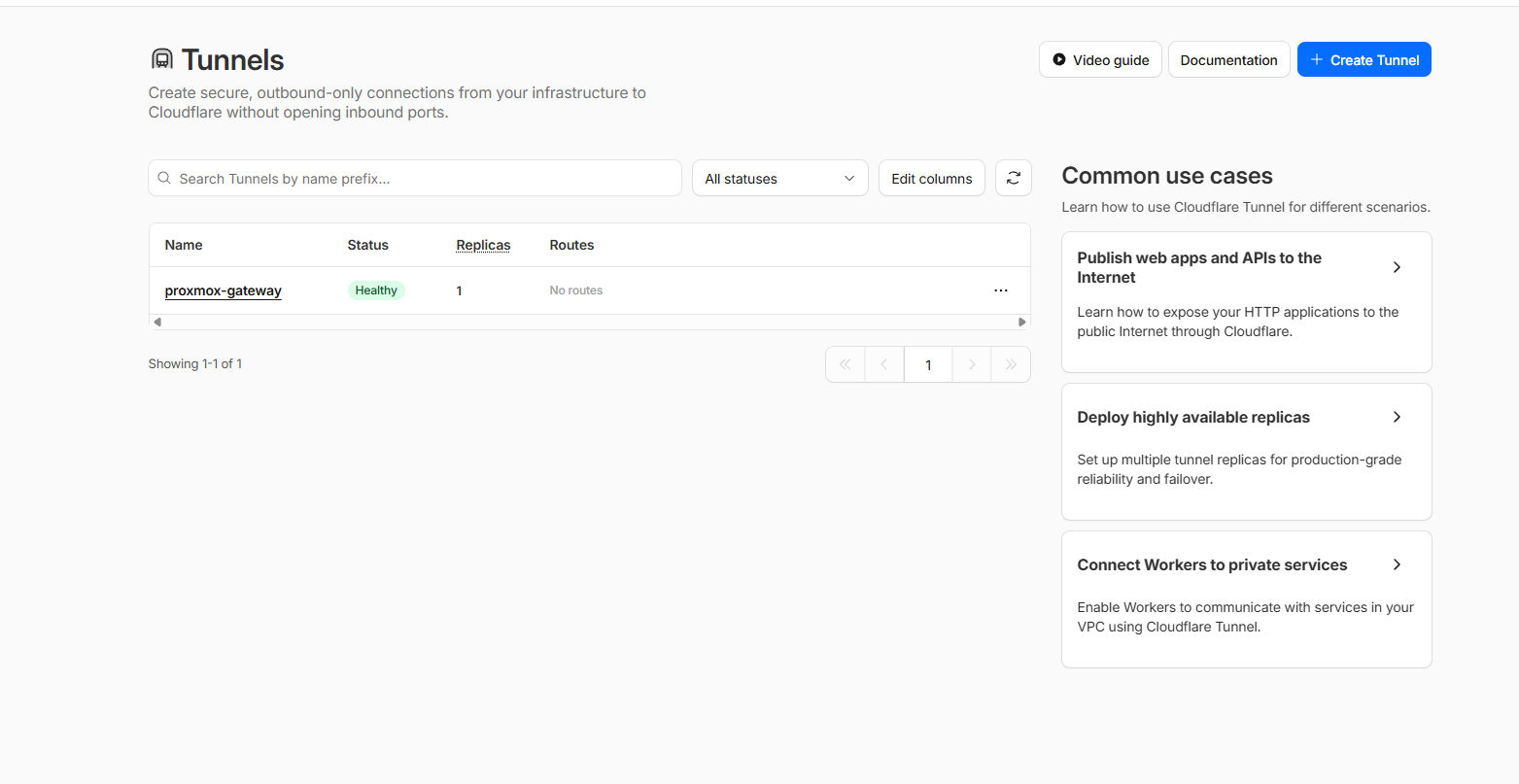Click the Create Tunnel button
Viewport: 1519px width, 784px height.
point(1364,59)
